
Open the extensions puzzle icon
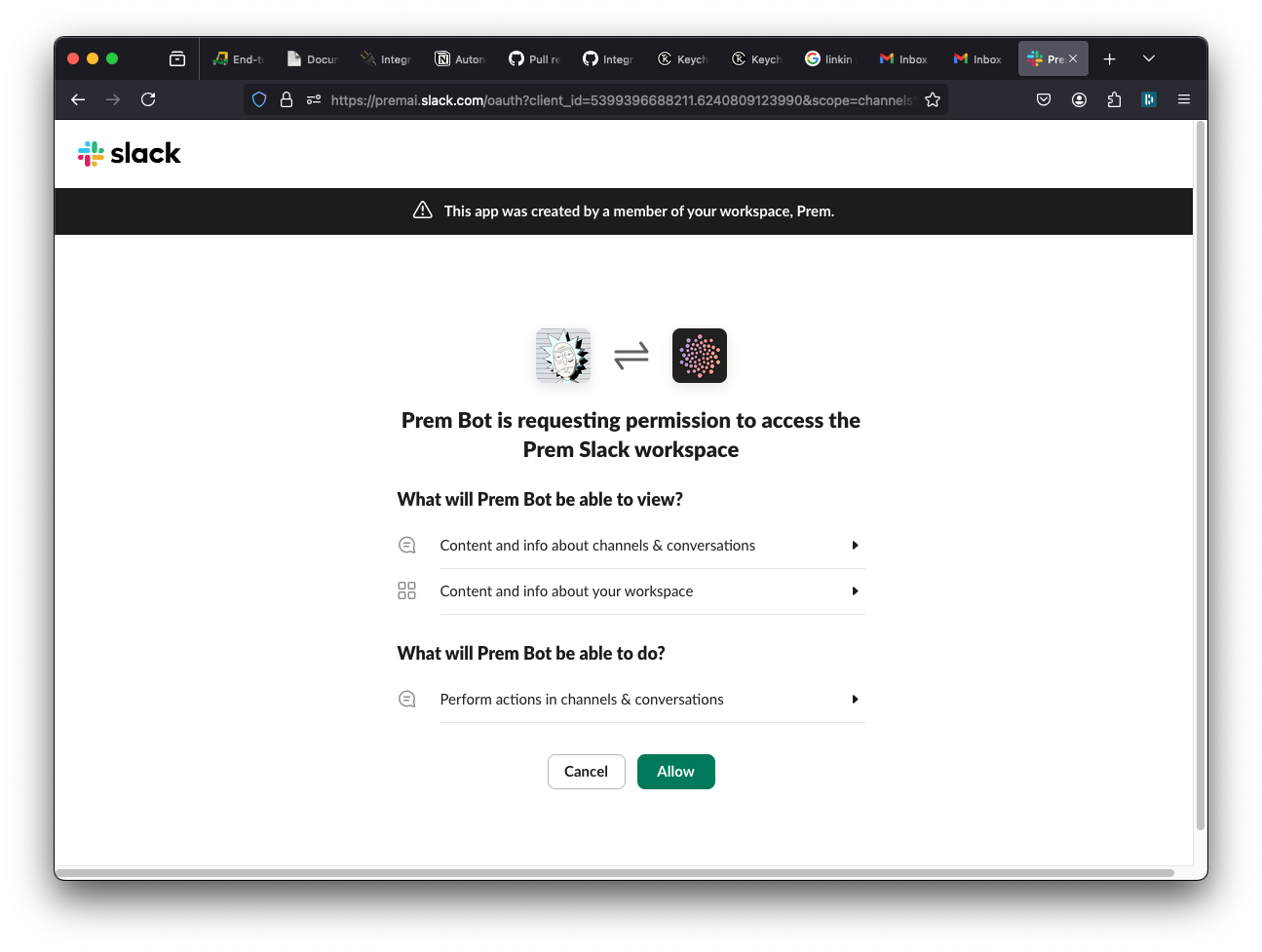(1114, 99)
